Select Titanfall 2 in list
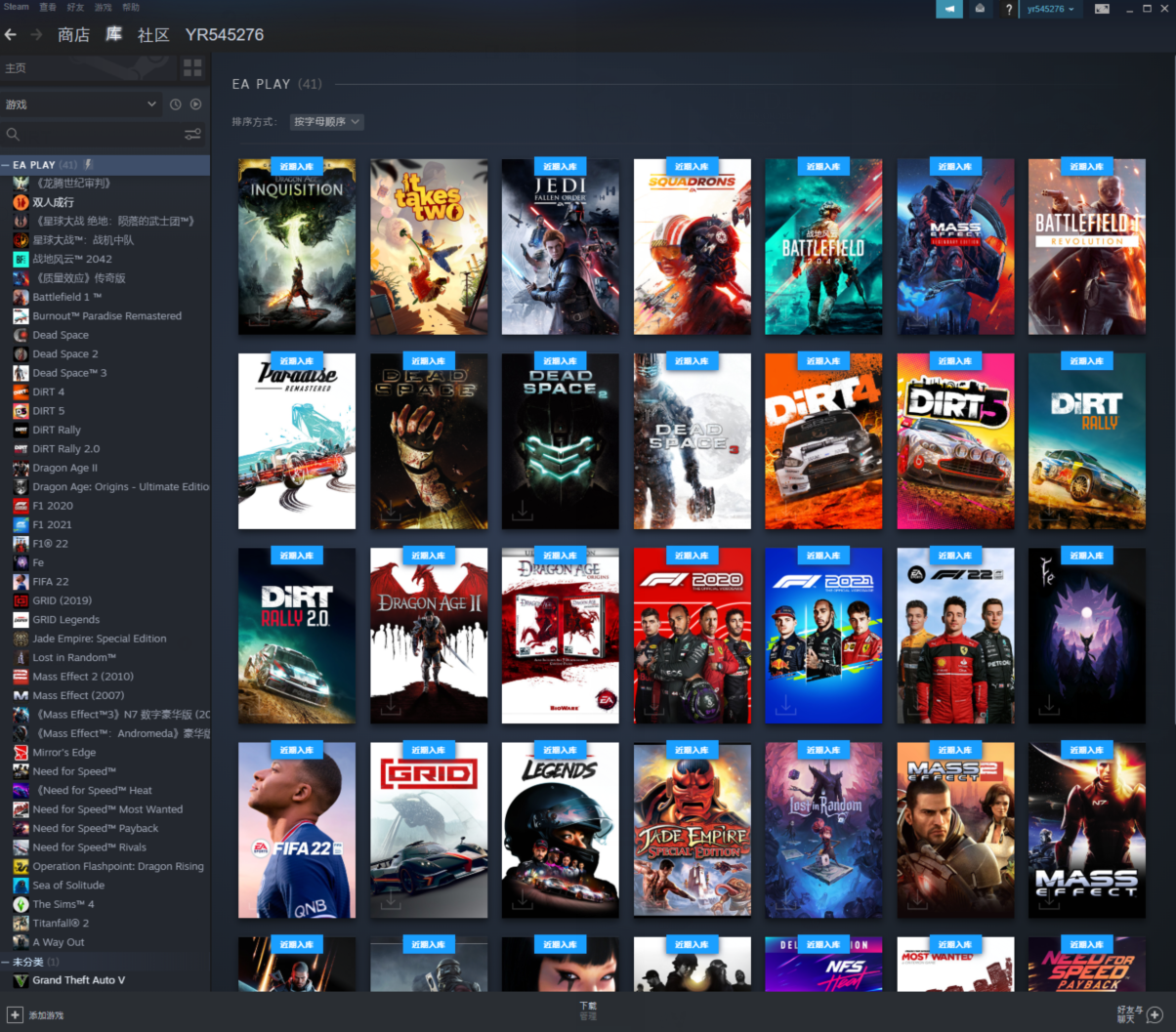Image resolution: width=1176 pixels, height=1032 pixels. (105, 924)
